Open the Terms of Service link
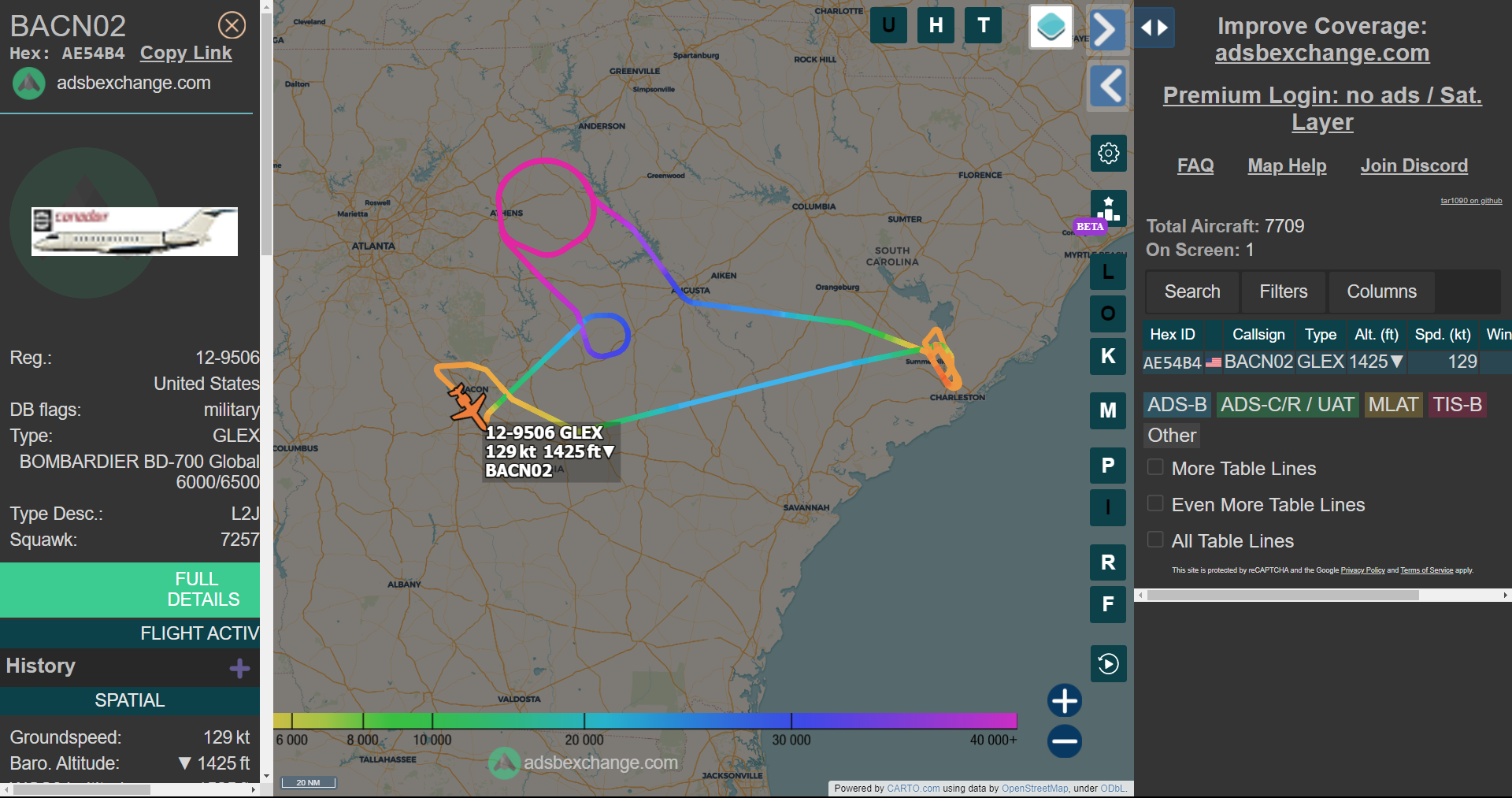1512x798 pixels. point(1426,570)
